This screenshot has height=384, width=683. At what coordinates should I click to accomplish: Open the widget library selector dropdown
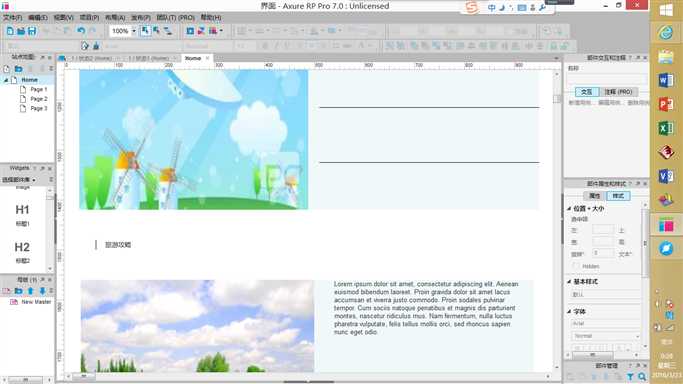19,179
